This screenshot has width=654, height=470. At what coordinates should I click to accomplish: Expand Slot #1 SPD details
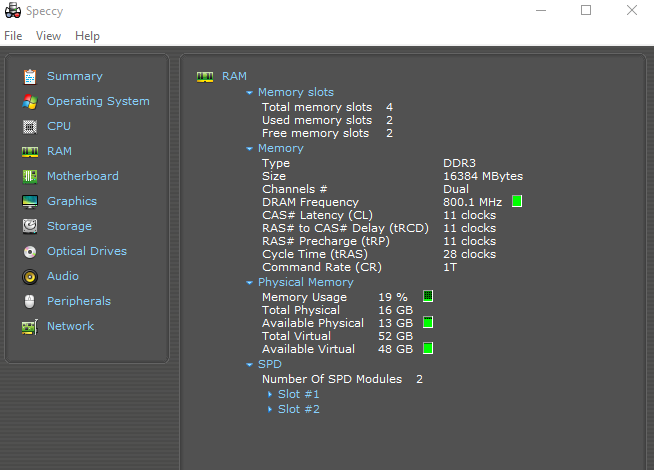(270, 395)
